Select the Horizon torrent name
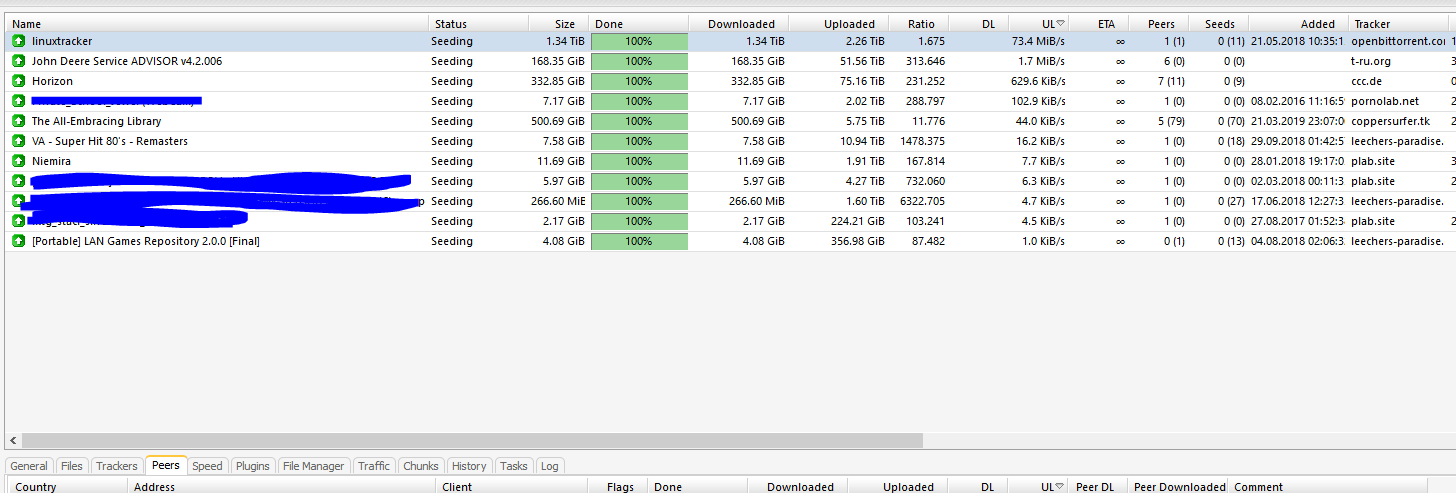Image resolution: width=1456 pixels, height=493 pixels. 52,81
